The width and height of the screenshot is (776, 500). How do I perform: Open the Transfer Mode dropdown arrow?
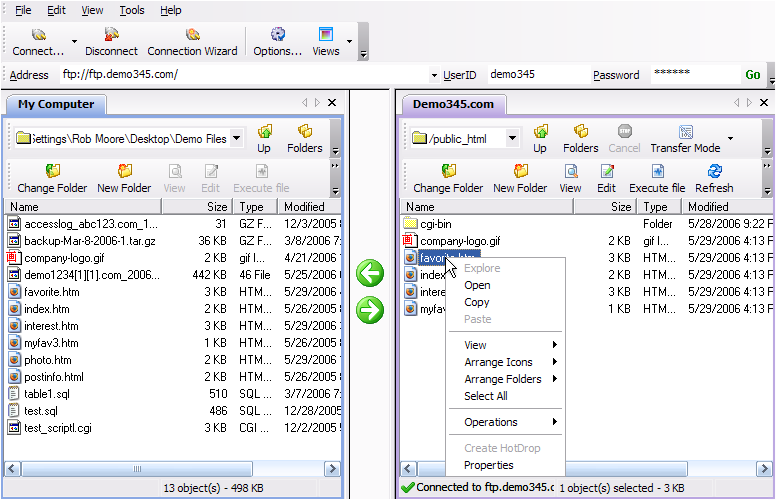730,139
